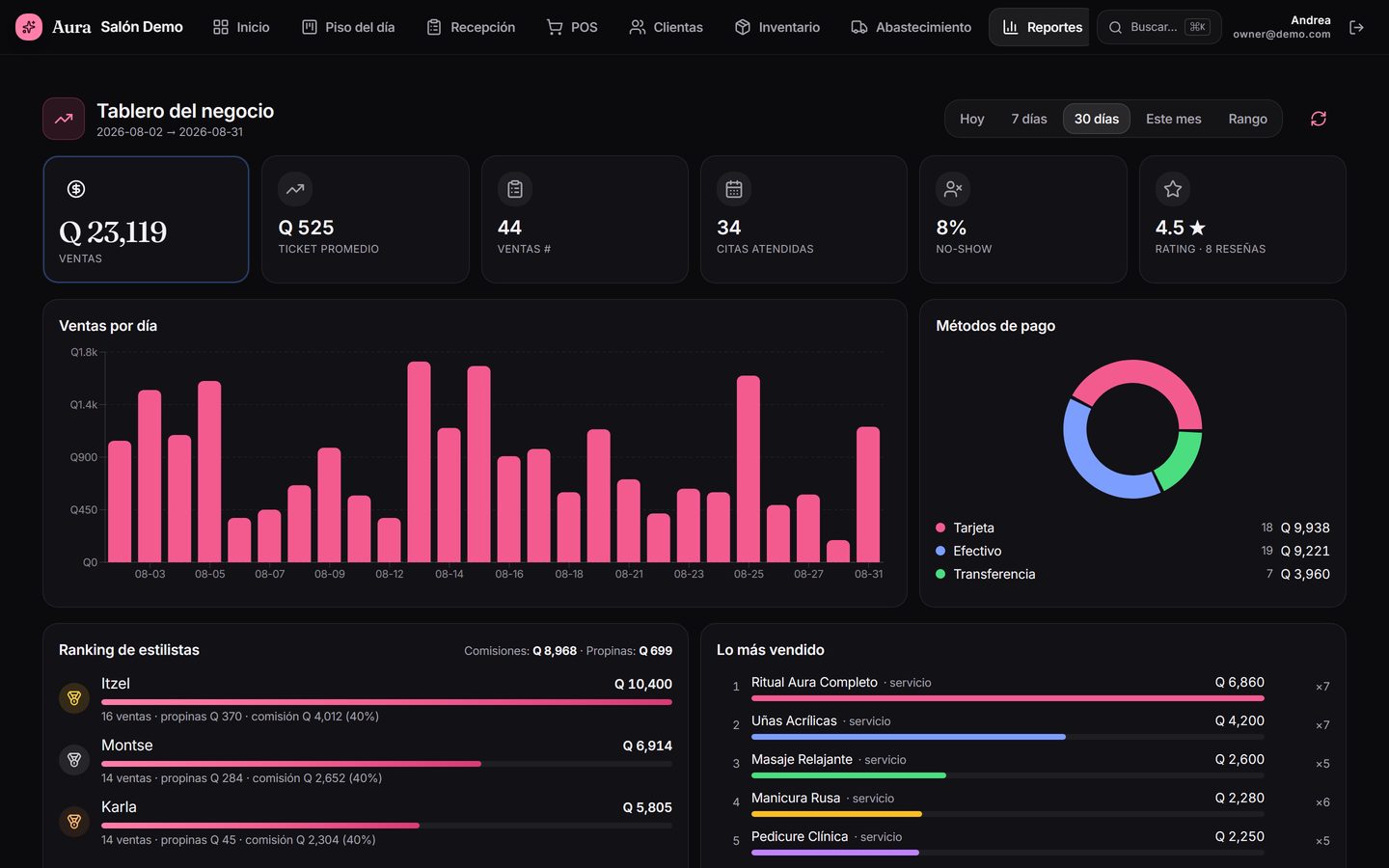This screenshot has height=868, width=1389.
Task: Click the trend icon on Ticket Promedio card
Action: tap(295, 189)
